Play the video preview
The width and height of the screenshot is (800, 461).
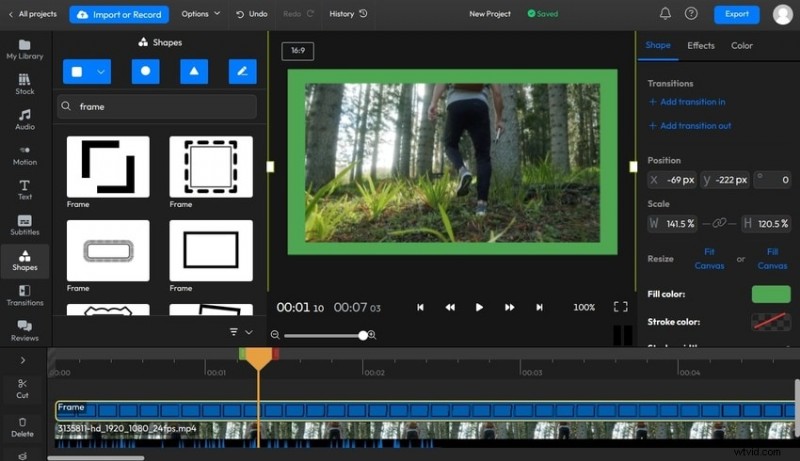coord(479,308)
